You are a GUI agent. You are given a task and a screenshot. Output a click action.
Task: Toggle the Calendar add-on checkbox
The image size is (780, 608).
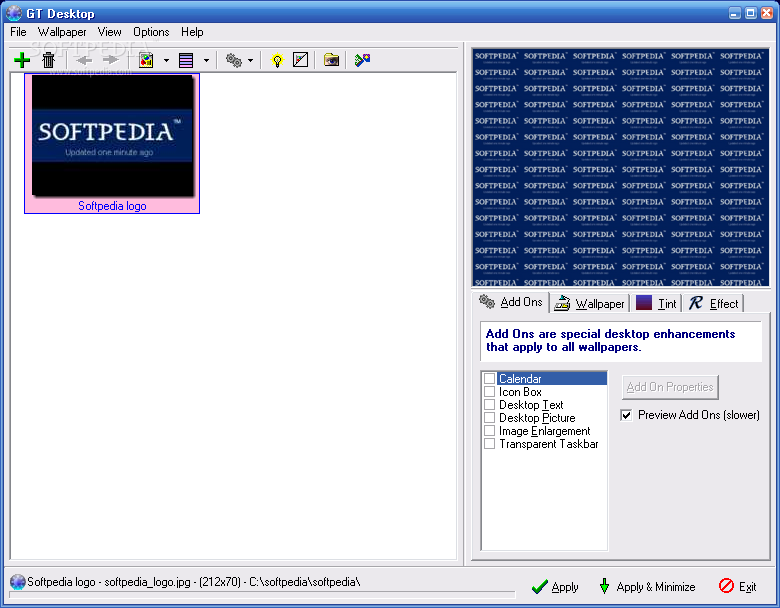(489, 379)
